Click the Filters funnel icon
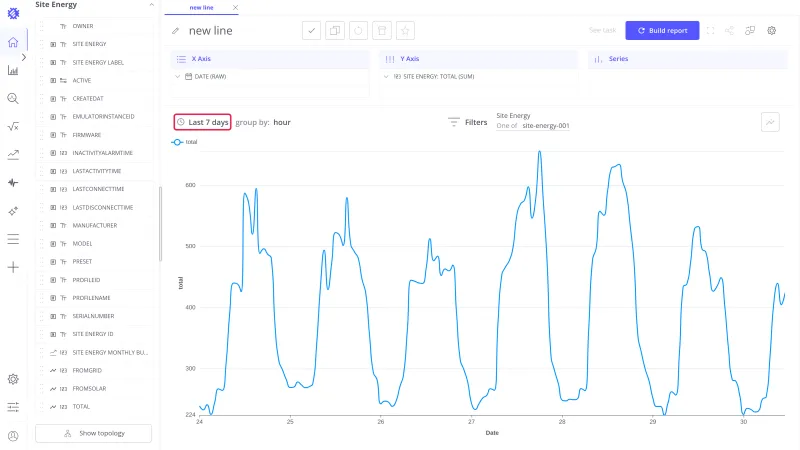This screenshot has width=800, height=450. pos(454,122)
